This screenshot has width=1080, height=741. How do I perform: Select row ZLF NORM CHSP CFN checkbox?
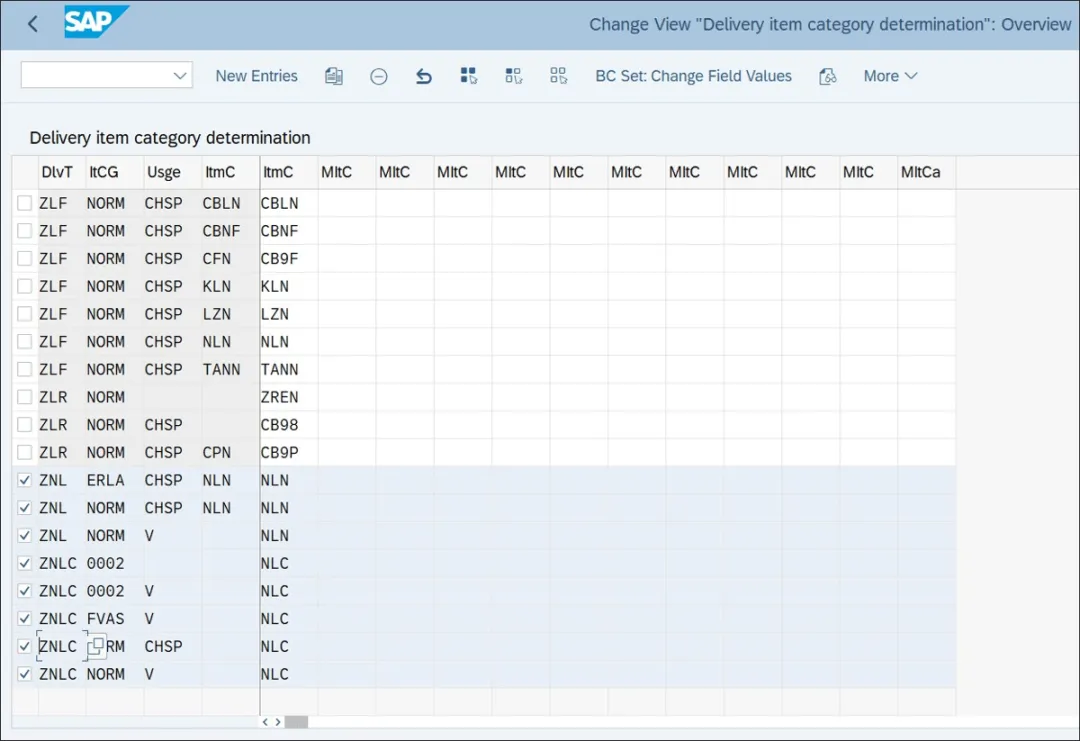click(x=25, y=258)
